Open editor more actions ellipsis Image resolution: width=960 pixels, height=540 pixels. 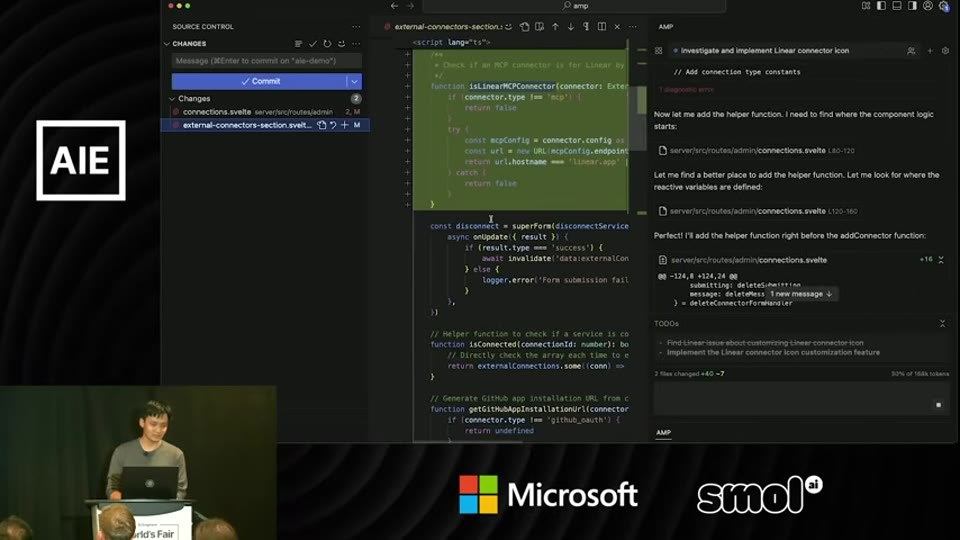pos(632,27)
